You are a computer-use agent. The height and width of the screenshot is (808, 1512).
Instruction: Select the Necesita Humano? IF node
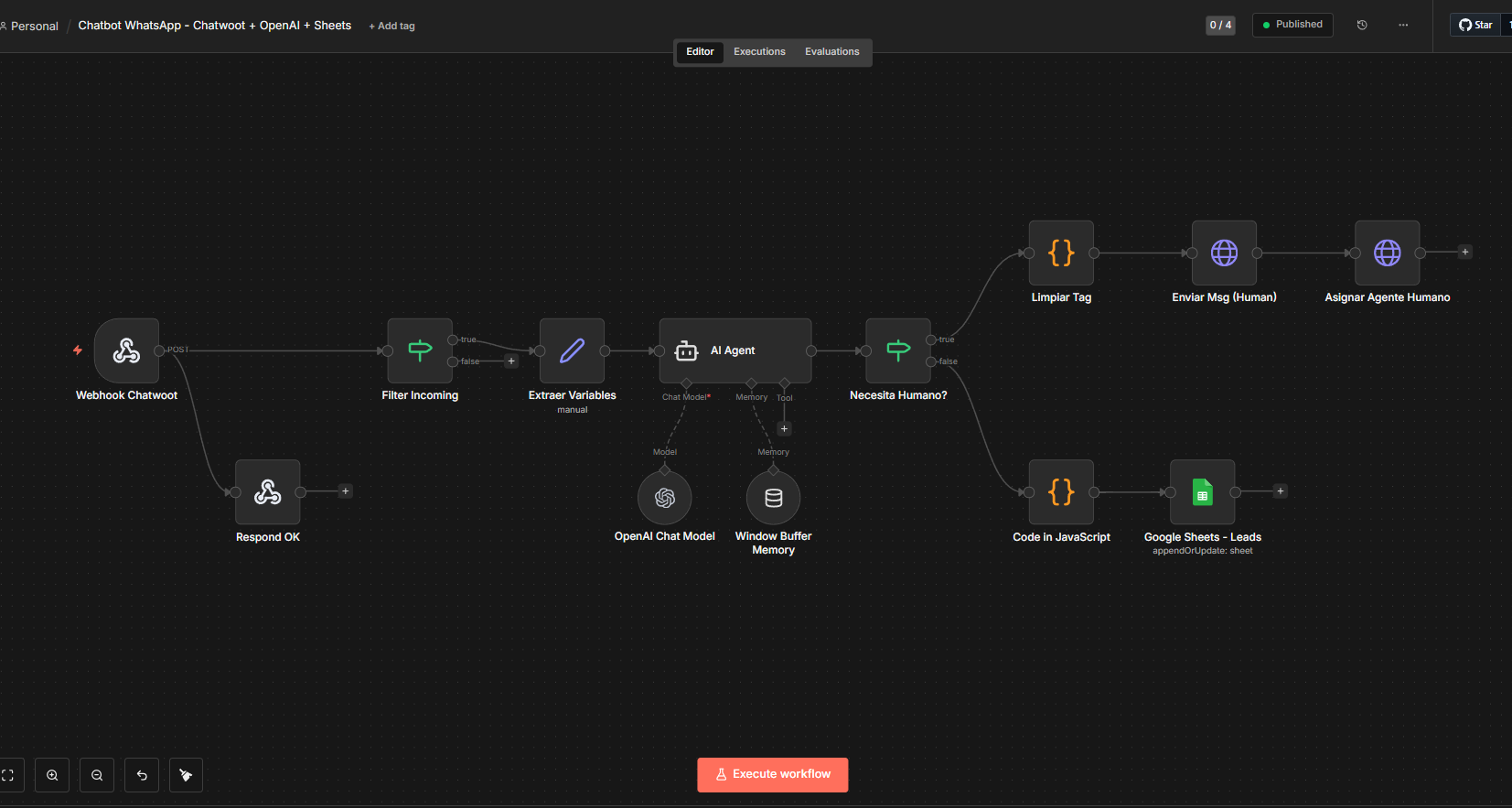coord(898,350)
